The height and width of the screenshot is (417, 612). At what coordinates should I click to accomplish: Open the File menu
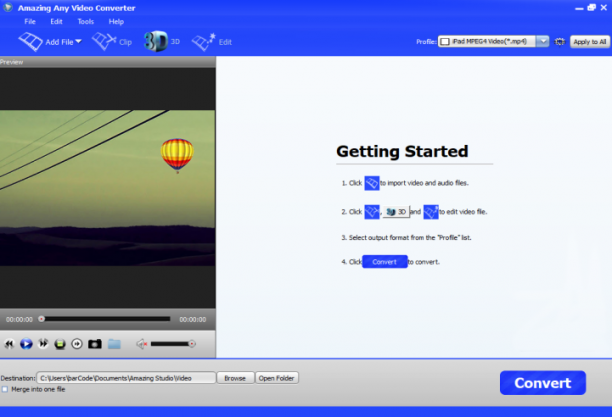pyautogui.click(x=30, y=21)
